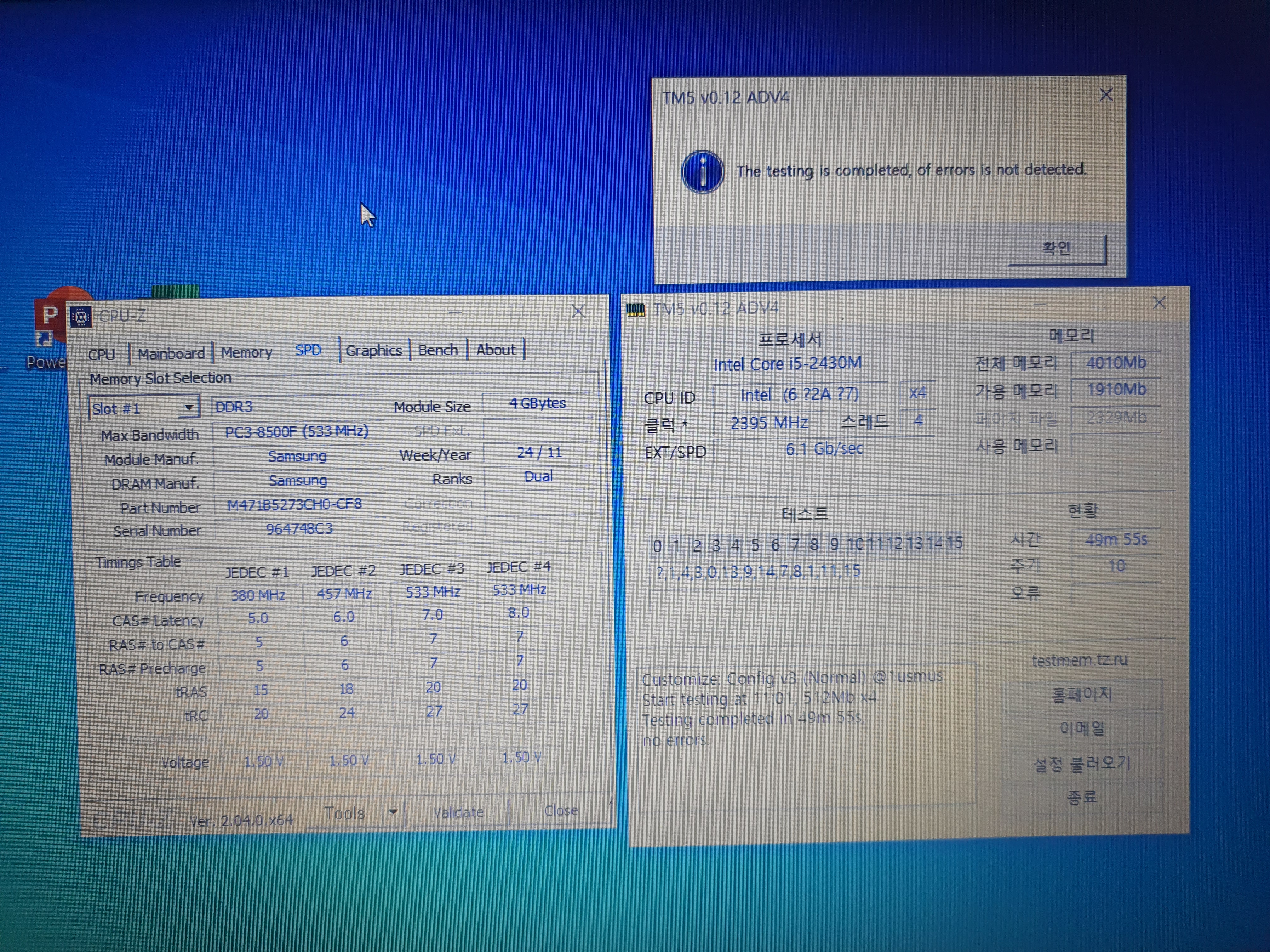Open the Slot #1 memory slot dropdown
The width and height of the screenshot is (1270, 952).
144,408
